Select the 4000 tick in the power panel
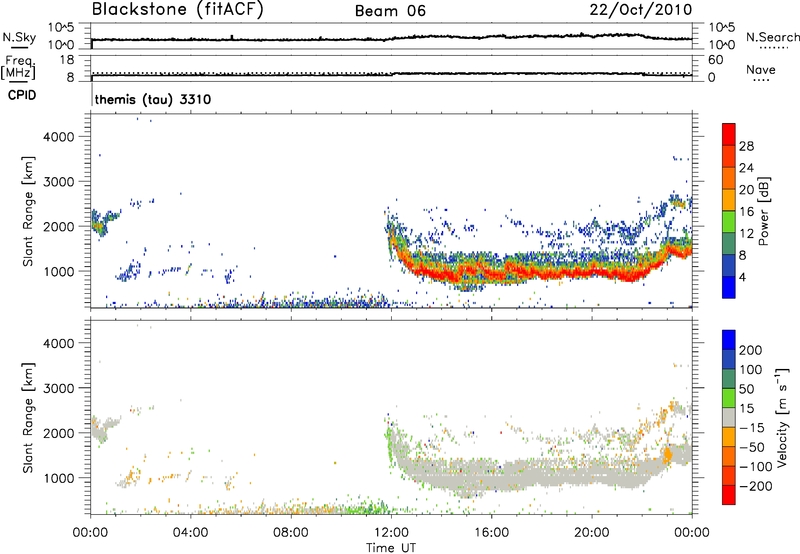800x554 pixels. click(59, 137)
